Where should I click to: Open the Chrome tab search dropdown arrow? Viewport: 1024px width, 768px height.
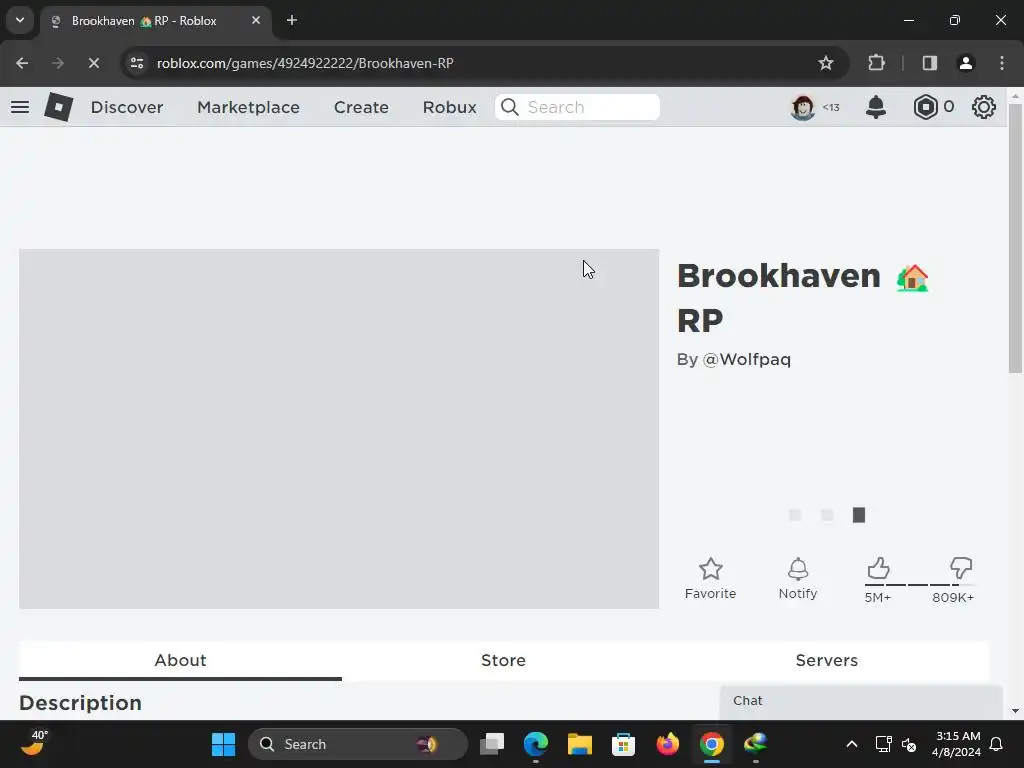pos(20,20)
